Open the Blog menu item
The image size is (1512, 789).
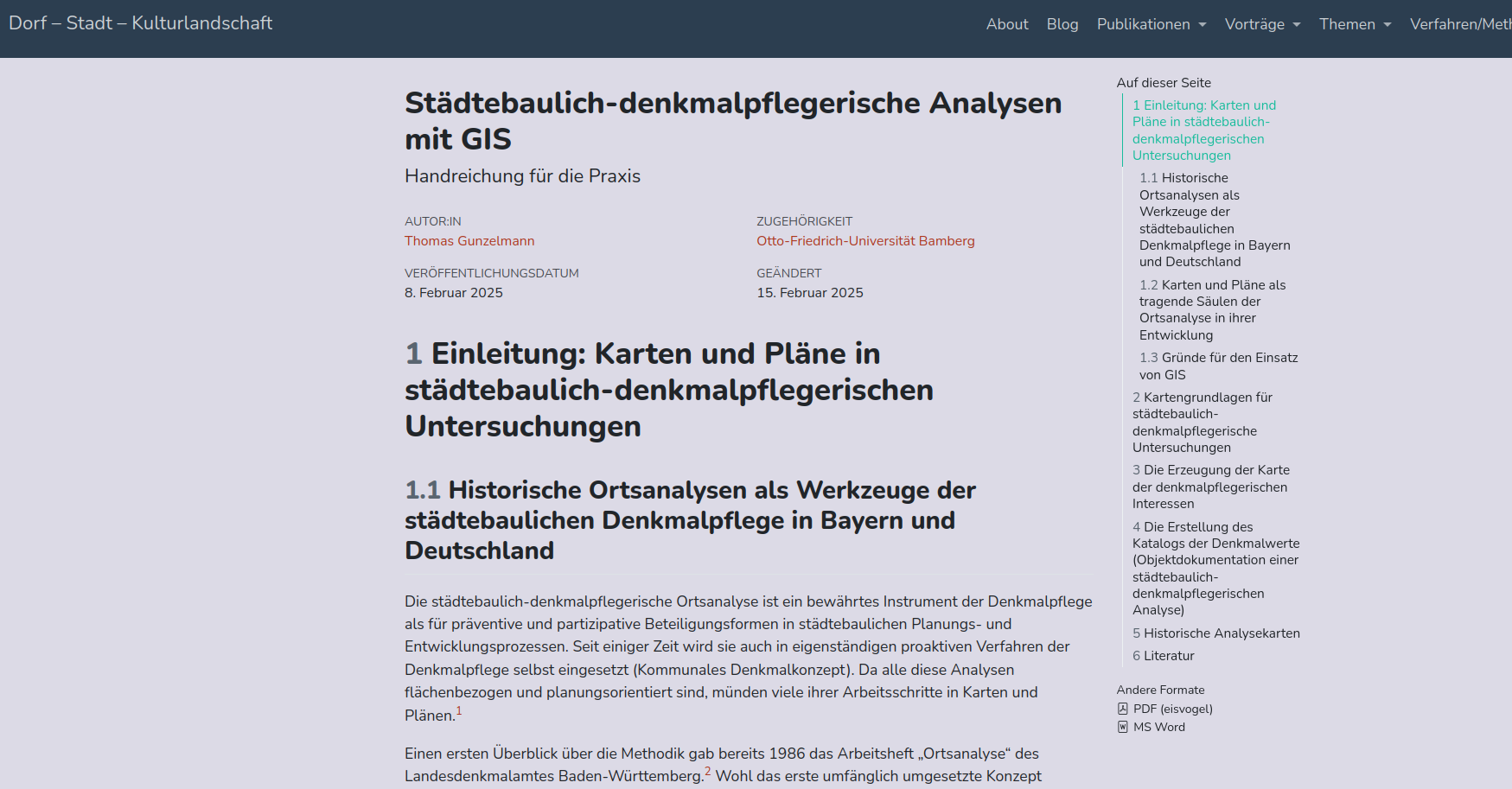pyautogui.click(x=1062, y=24)
